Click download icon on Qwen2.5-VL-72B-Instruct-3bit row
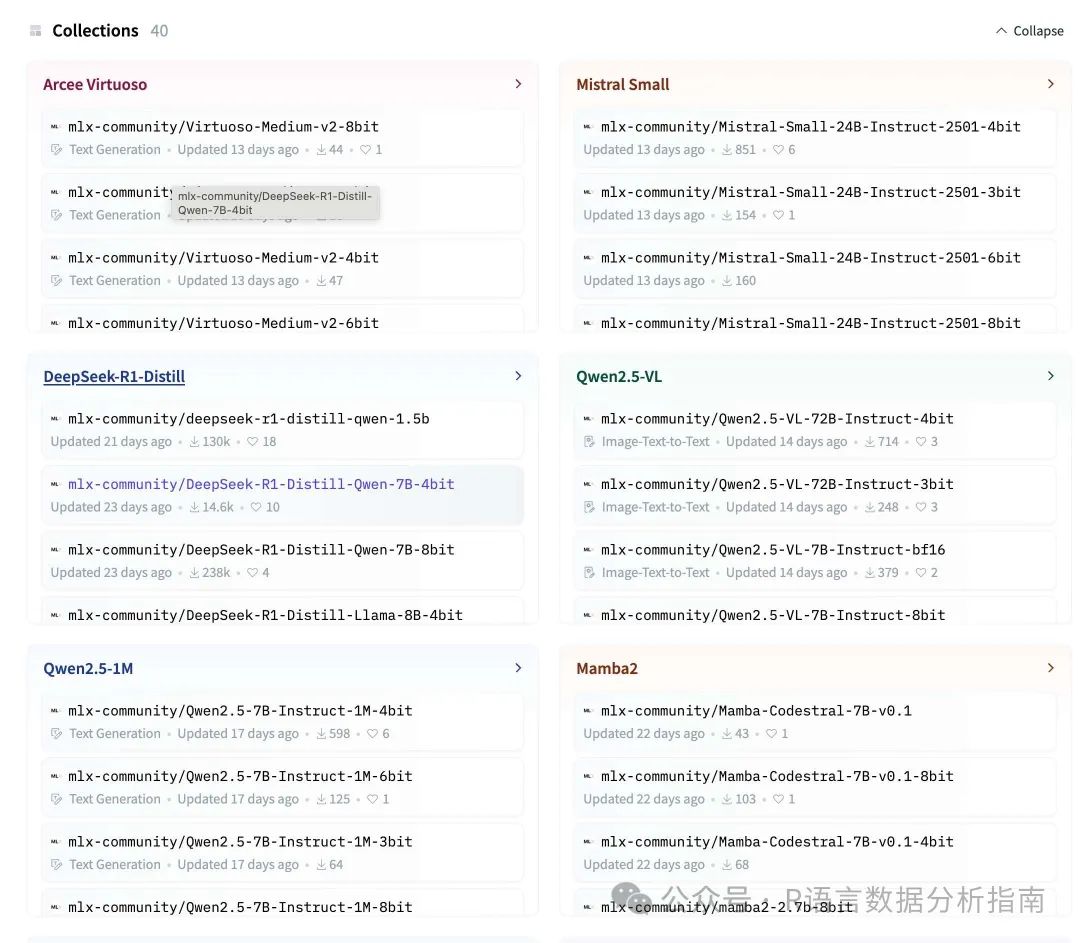Screen dimensions: 1080x943 pos(870,507)
